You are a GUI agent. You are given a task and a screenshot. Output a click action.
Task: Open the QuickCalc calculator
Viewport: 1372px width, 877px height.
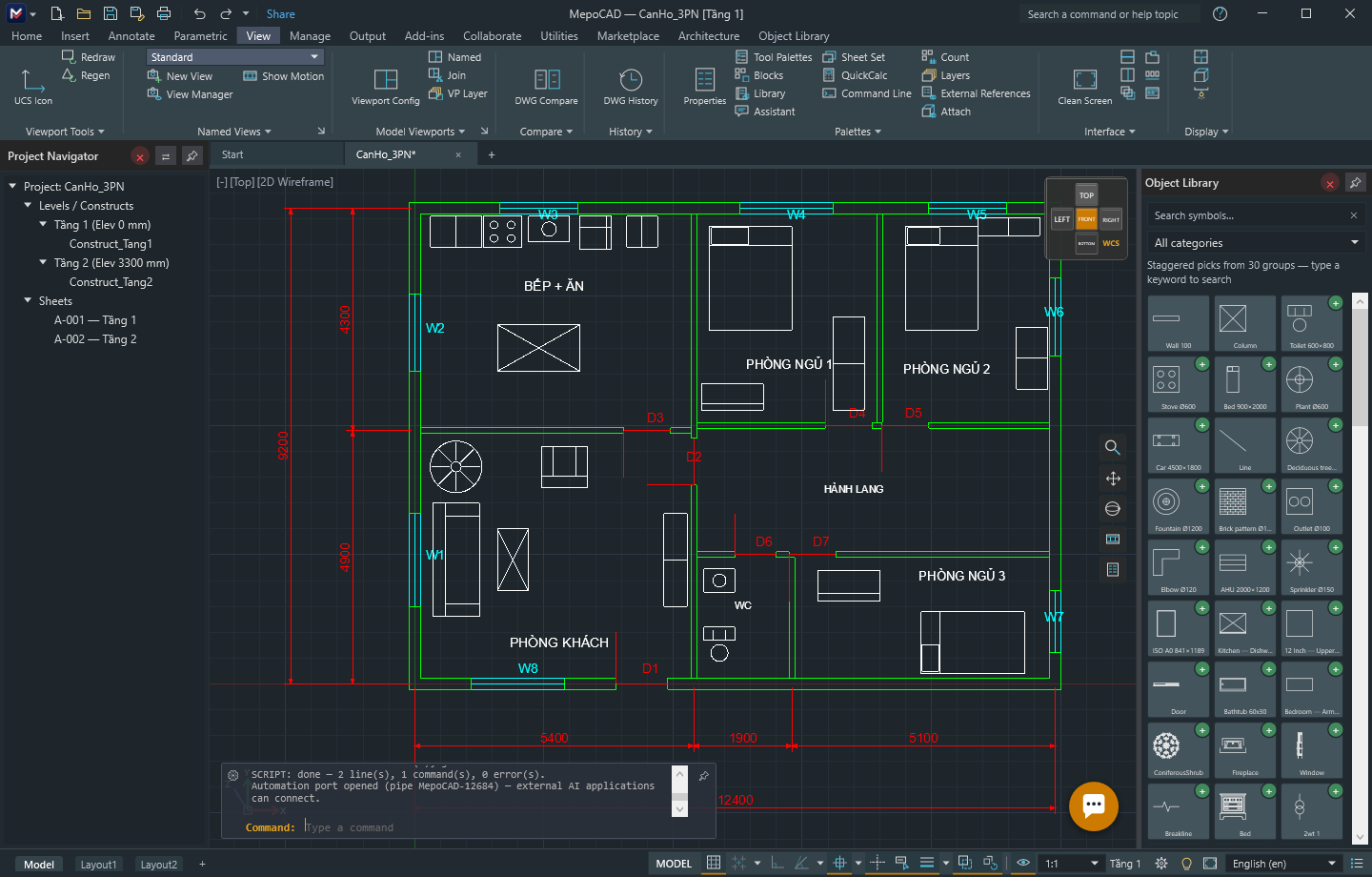(855, 75)
